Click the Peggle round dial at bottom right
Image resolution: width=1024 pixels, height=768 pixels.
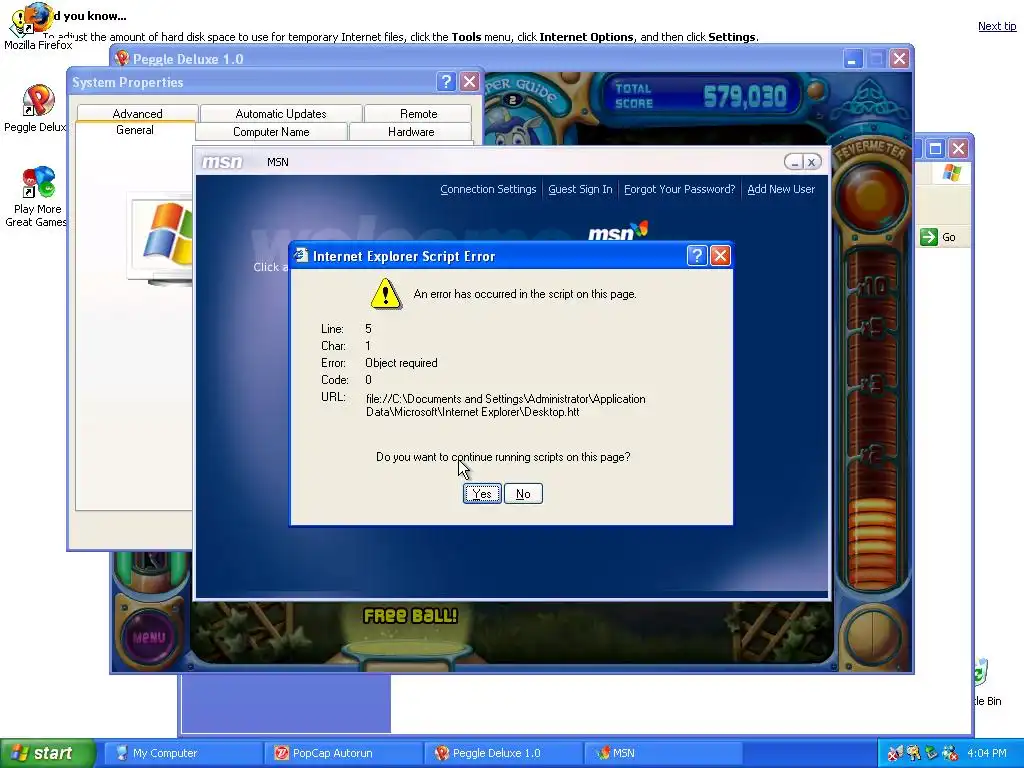click(872, 637)
